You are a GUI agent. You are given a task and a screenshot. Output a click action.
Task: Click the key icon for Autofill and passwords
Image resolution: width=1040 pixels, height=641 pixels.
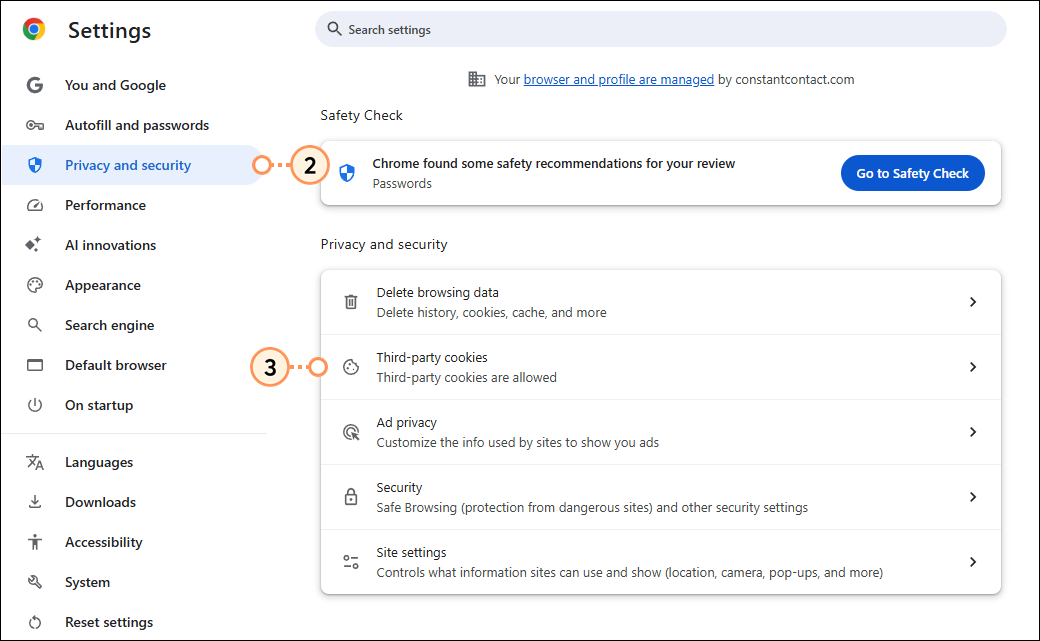pyautogui.click(x=35, y=125)
